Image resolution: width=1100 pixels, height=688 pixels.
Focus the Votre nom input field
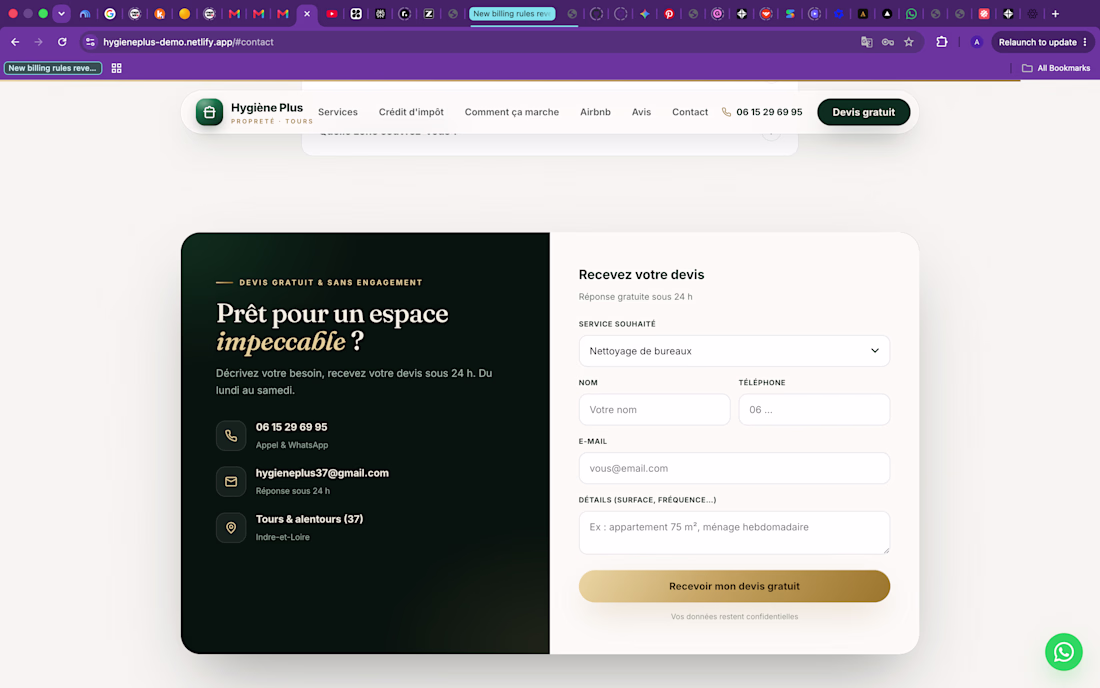[x=654, y=410]
